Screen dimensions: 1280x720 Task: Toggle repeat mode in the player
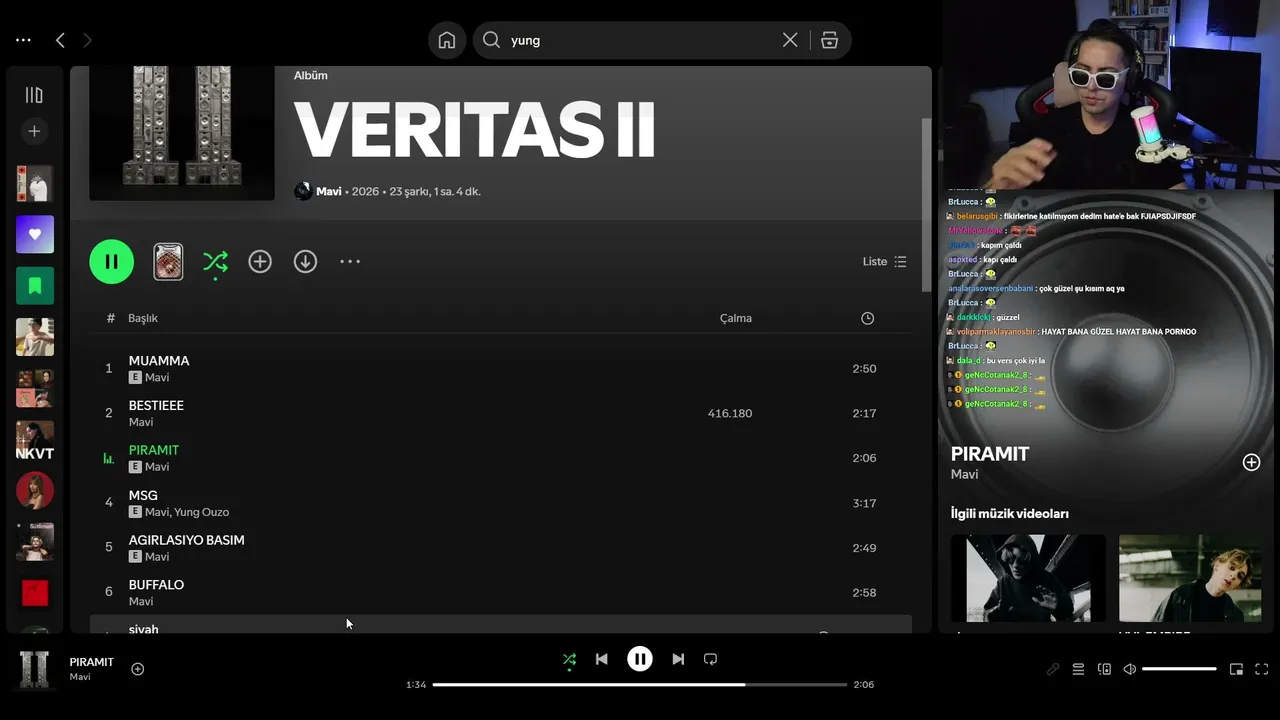[710, 659]
